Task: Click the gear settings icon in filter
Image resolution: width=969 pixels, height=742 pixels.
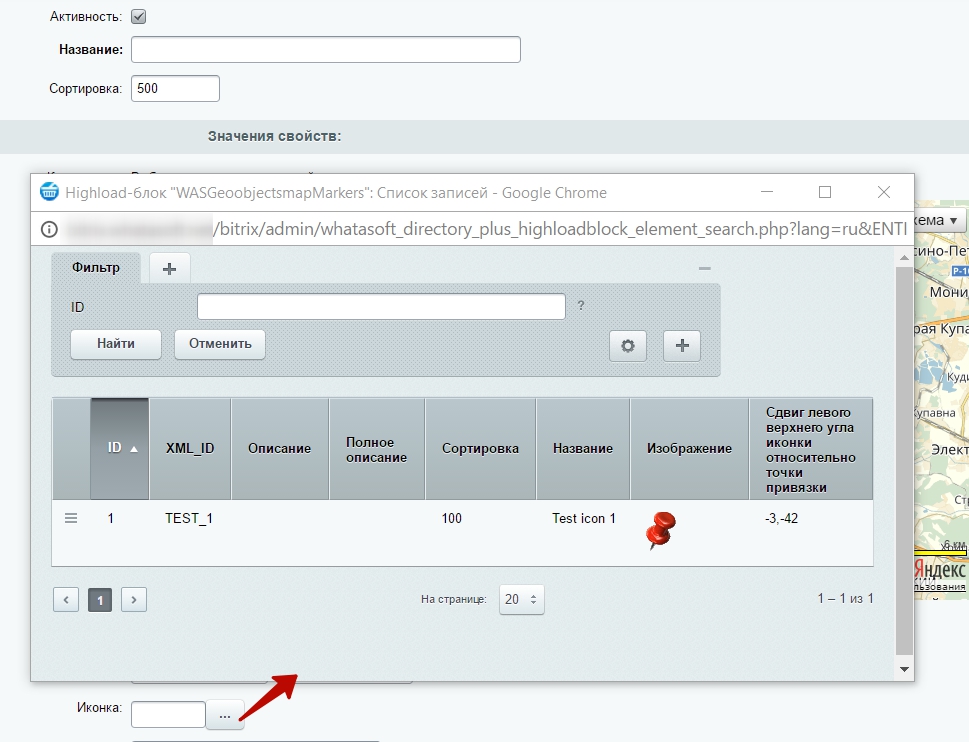Action: tap(628, 345)
